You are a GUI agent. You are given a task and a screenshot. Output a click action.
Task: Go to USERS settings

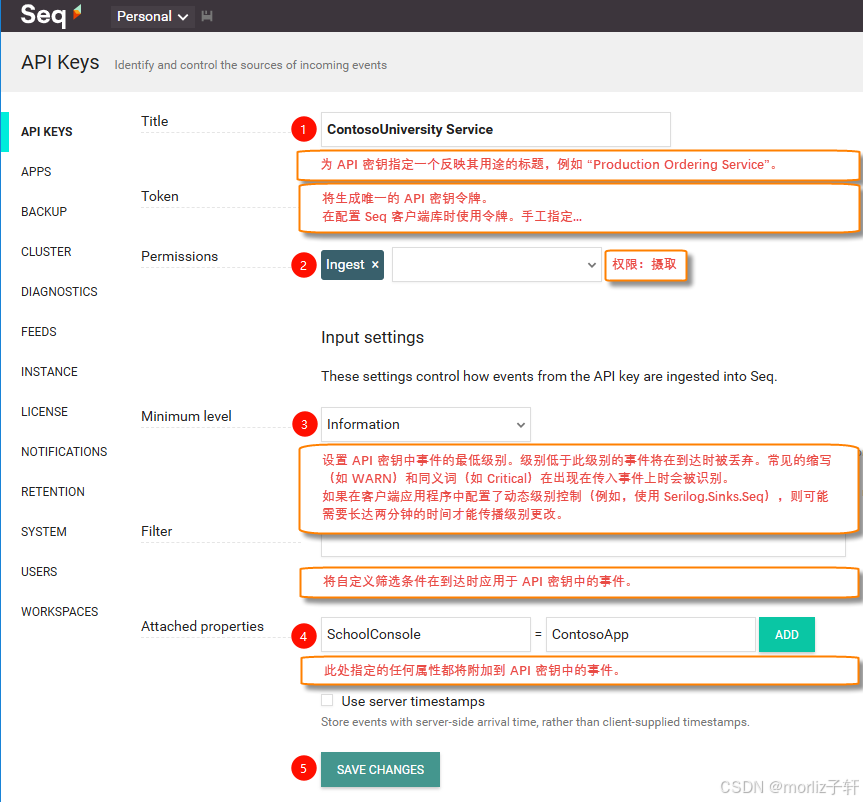pos(39,572)
